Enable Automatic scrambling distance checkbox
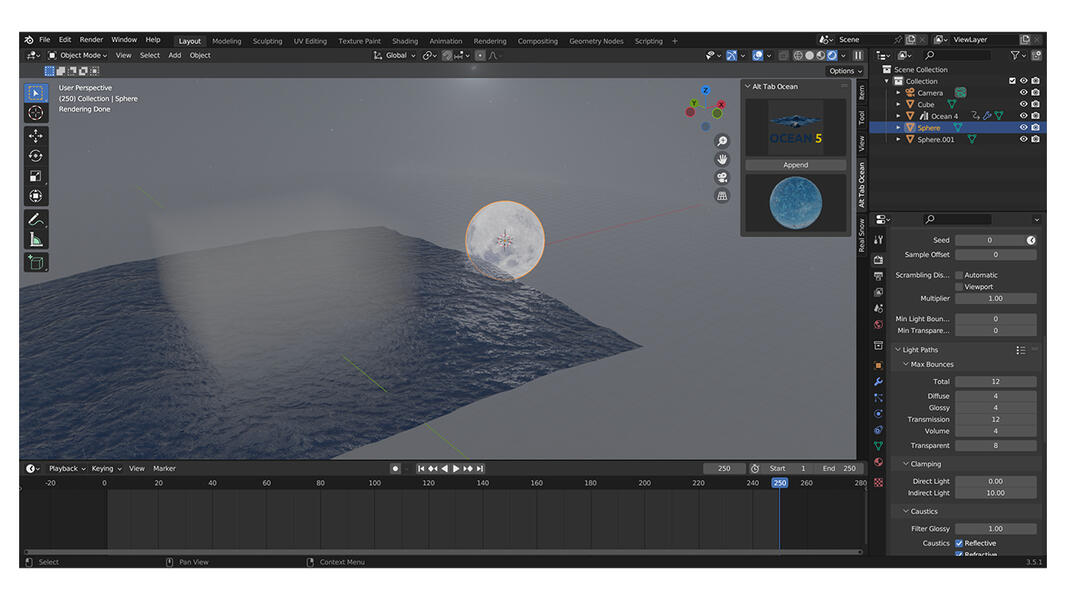Viewport: 1066px width, 600px height. pyautogui.click(x=959, y=275)
